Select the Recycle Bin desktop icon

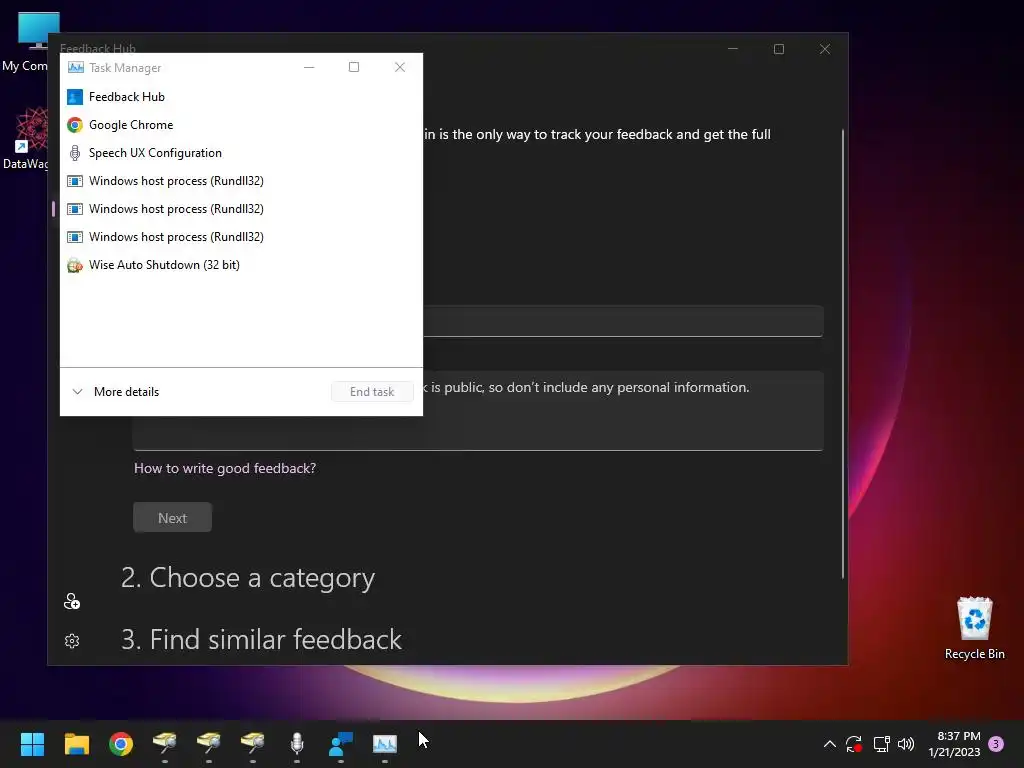[974, 629]
